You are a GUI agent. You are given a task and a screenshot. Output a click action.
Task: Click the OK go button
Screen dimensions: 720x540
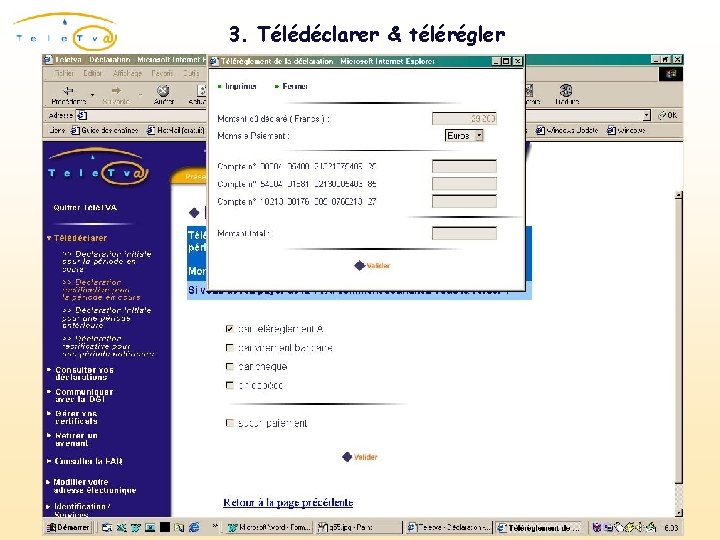[x=667, y=115]
